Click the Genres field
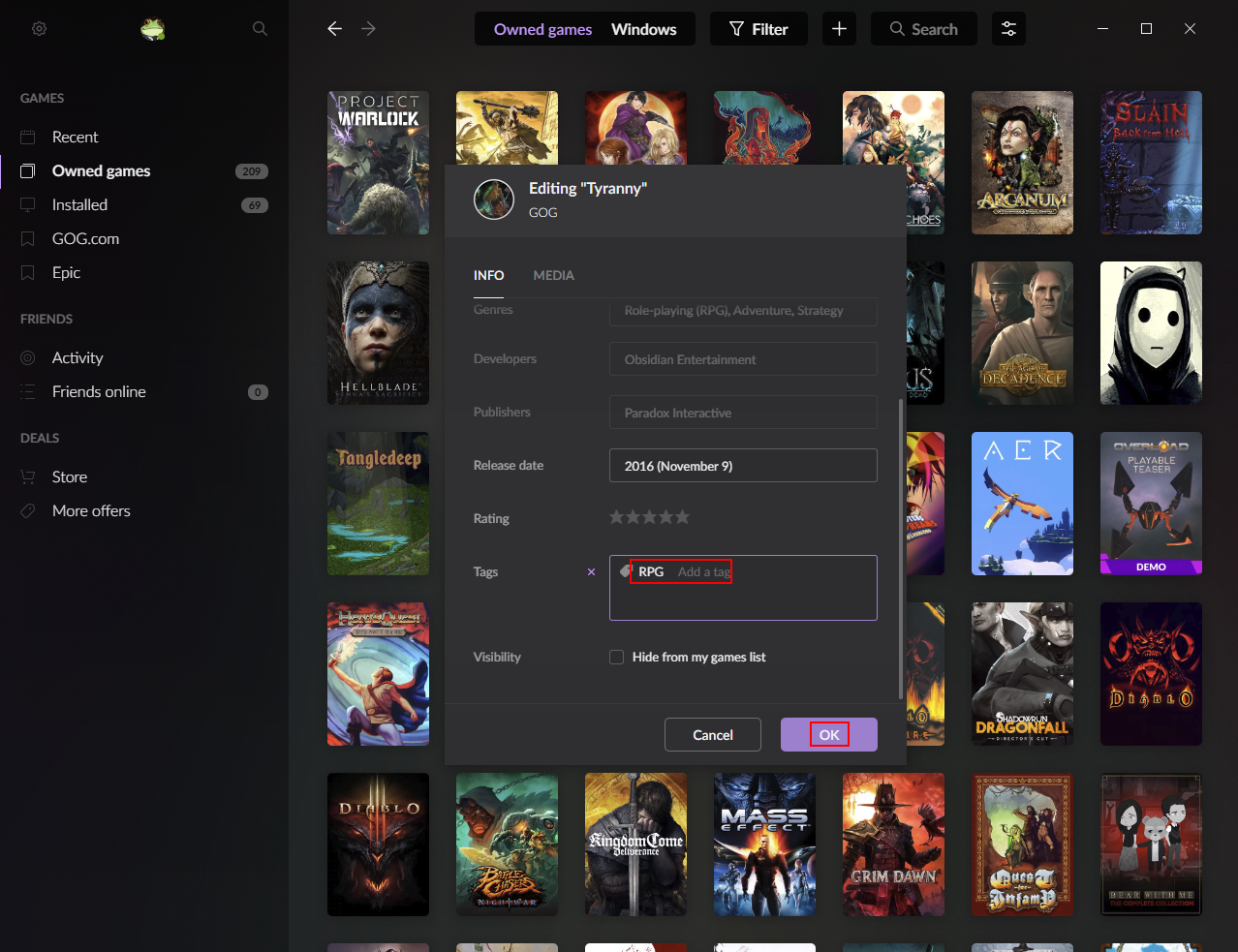 pyautogui.click(x=743, y=311)
